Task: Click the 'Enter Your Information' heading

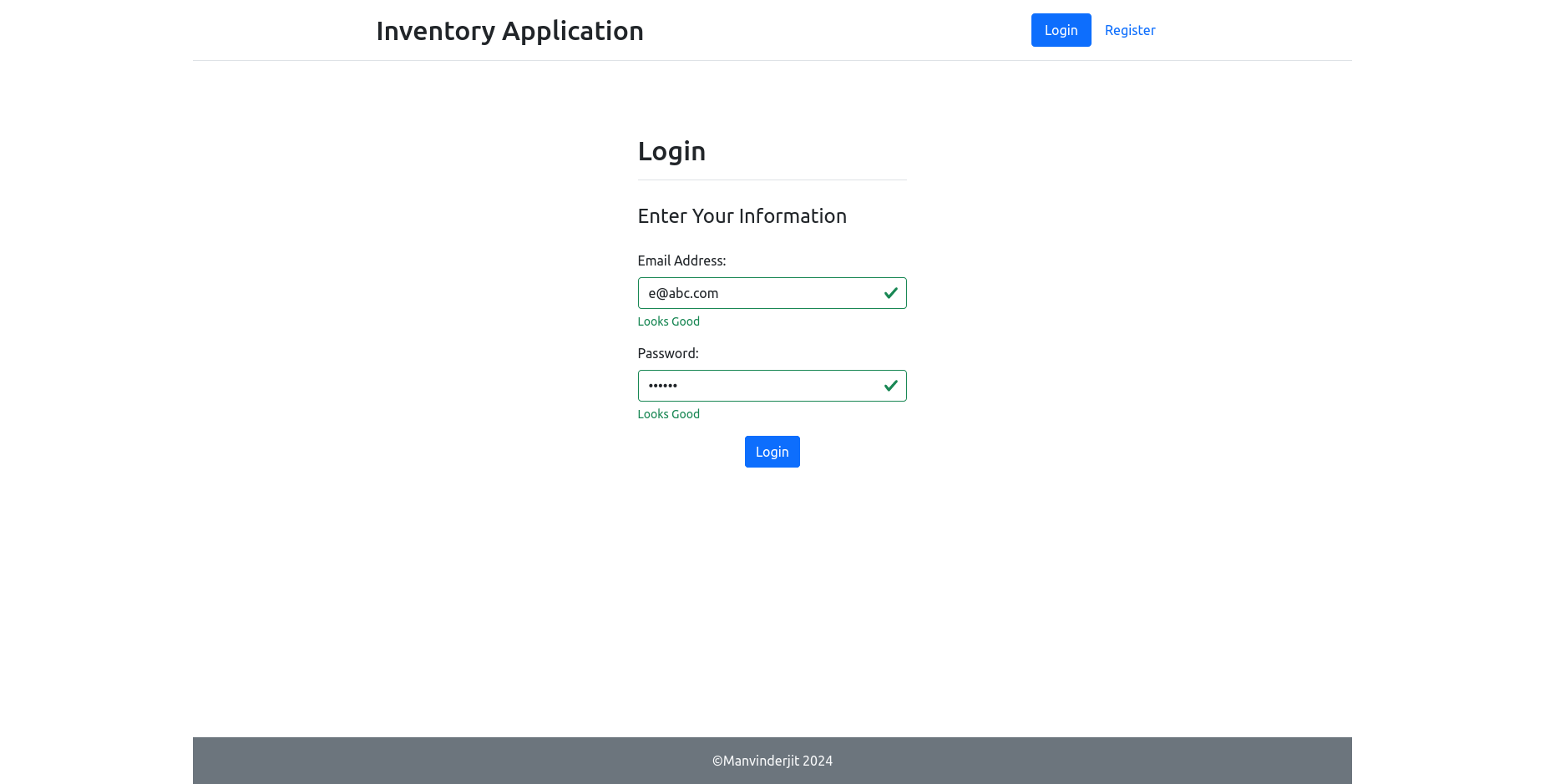Action: [742, 216]
